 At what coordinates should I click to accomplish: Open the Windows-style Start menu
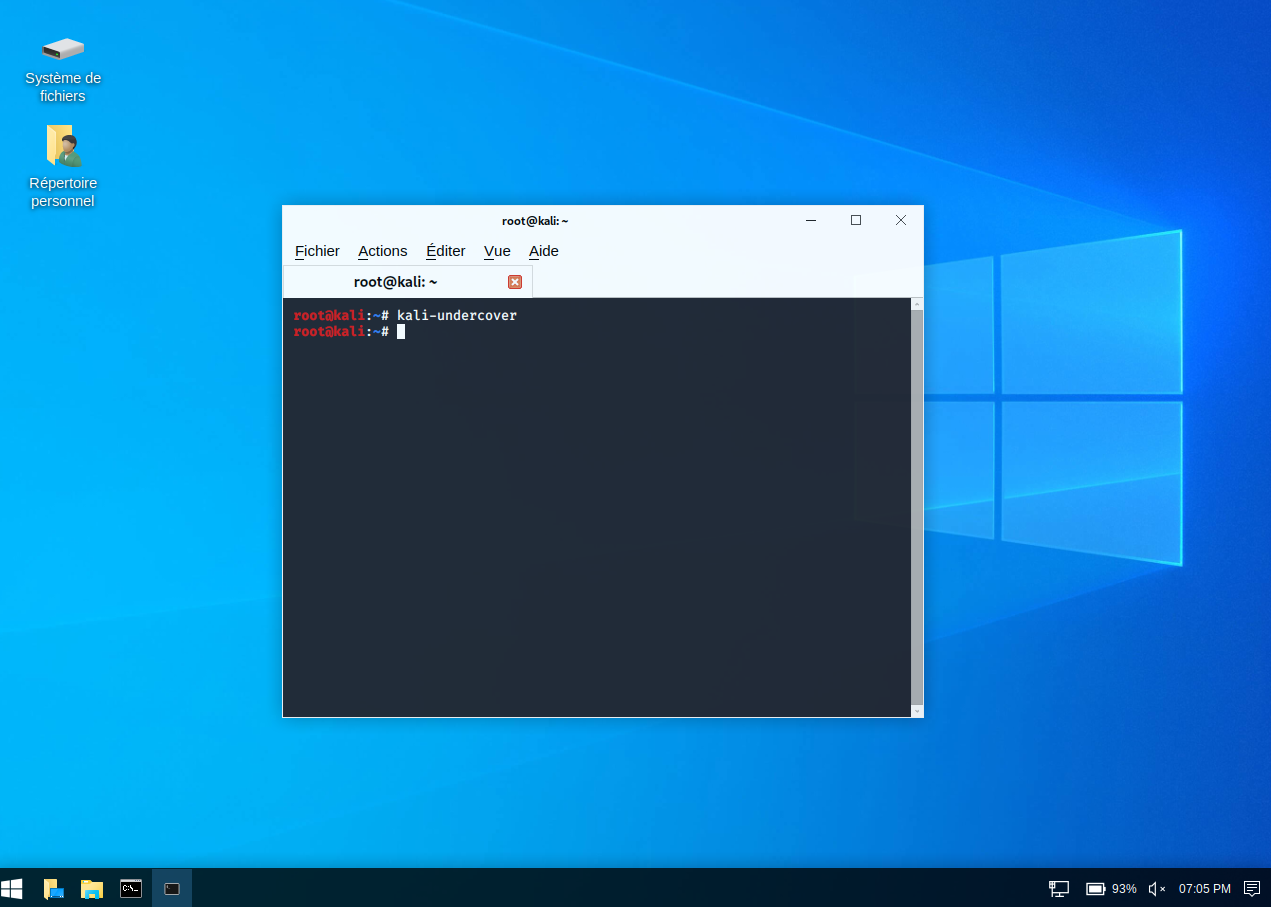point(12,888)
